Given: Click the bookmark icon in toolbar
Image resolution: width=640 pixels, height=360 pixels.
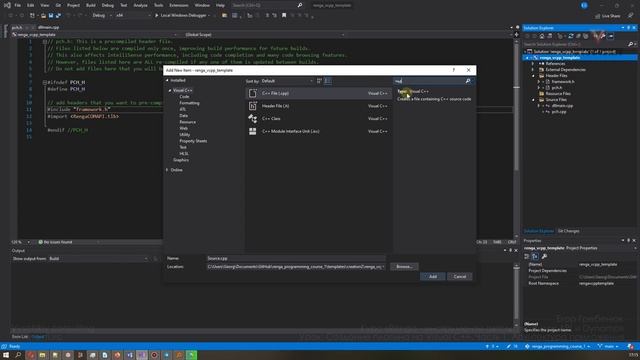Looking at the screenshot, I should [x=284, y=16].
